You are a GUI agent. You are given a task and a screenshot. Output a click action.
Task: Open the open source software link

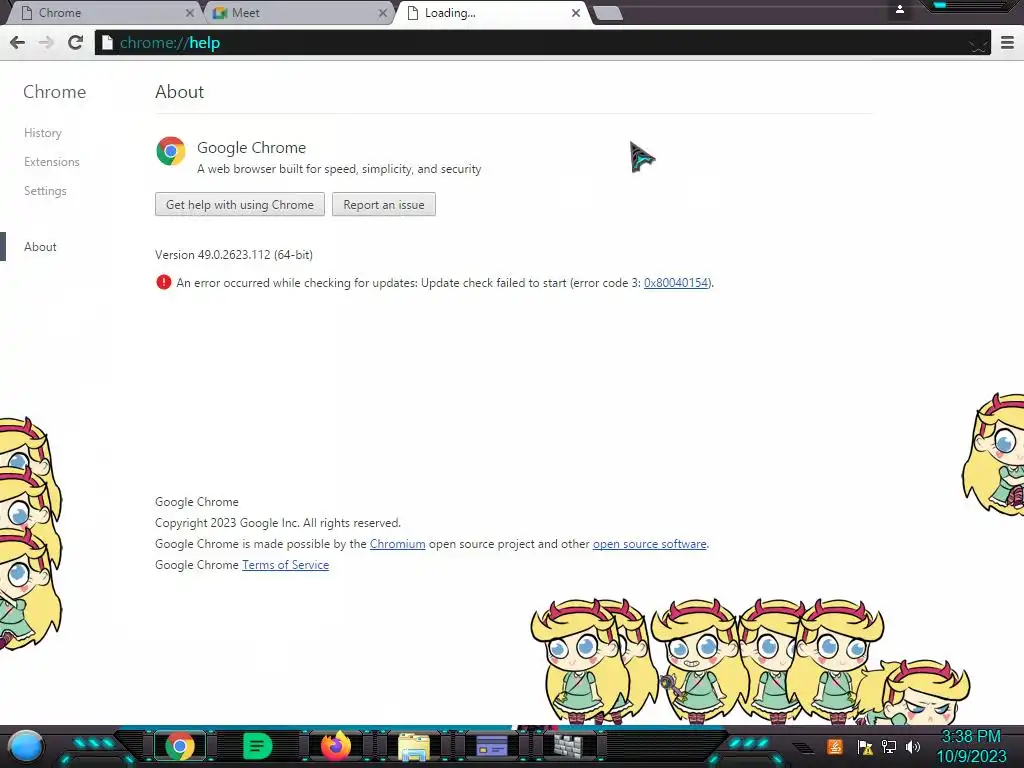[x=649, y=544]
